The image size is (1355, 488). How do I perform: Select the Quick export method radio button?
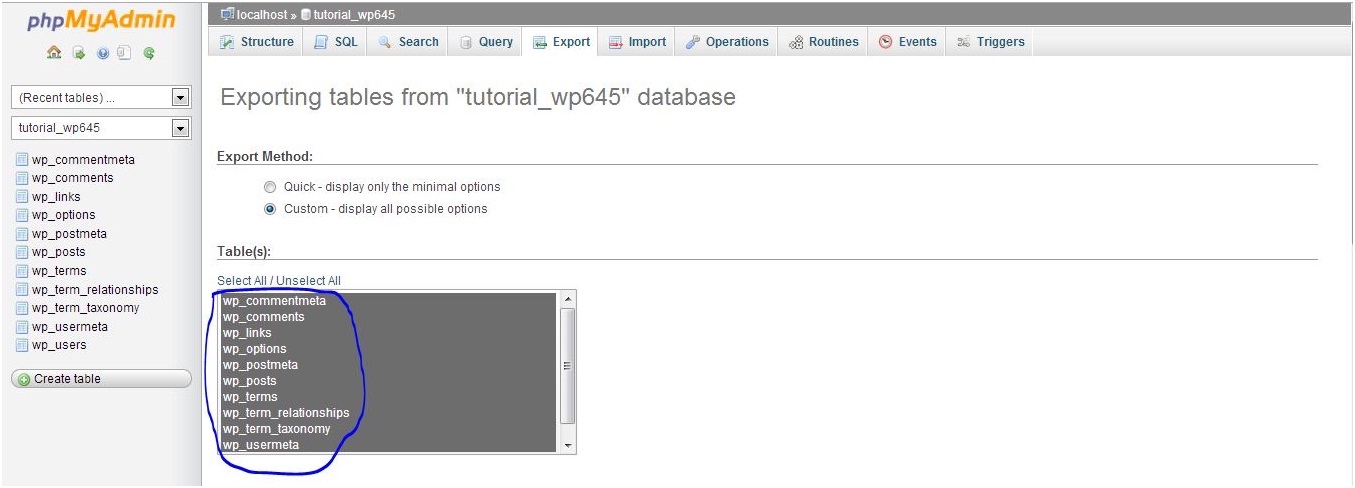pyautogui.click(x=269, y=187)
